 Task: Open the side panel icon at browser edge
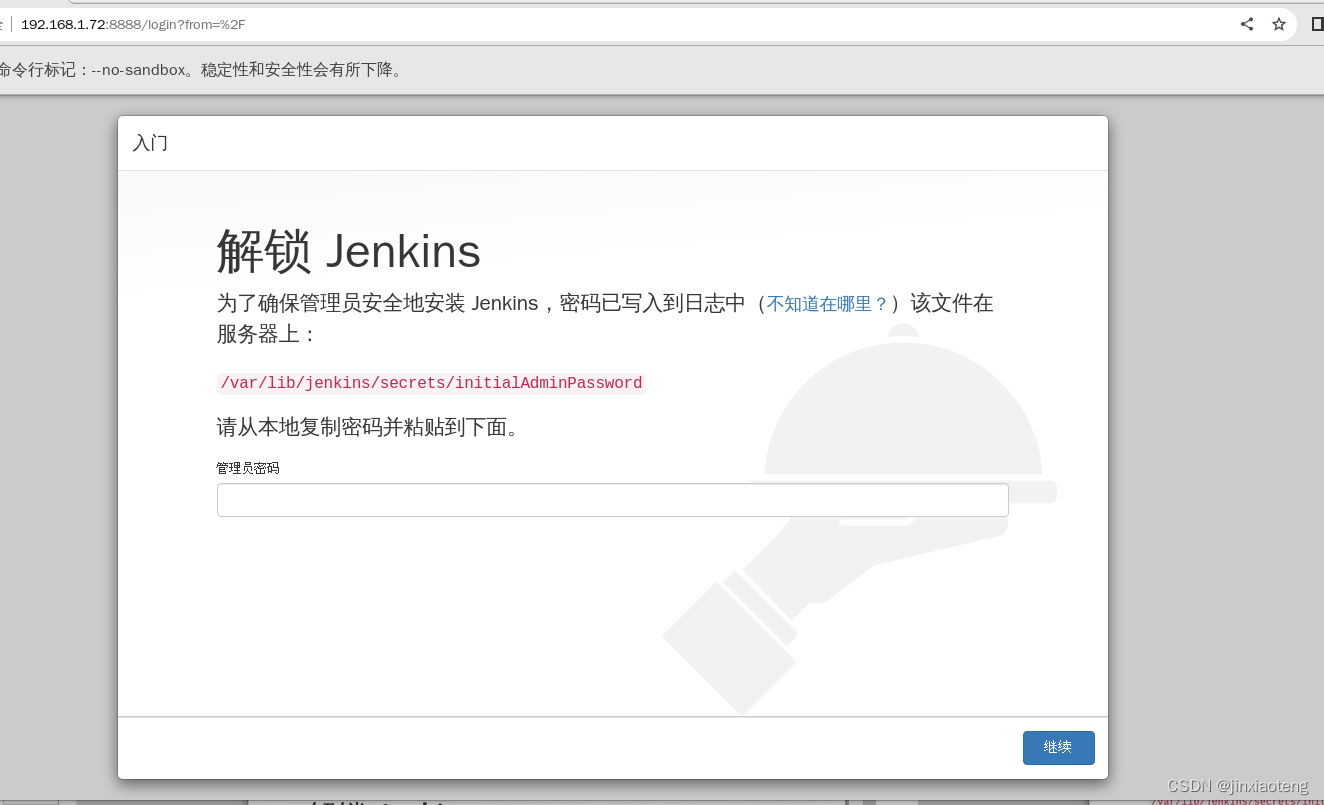coord(1317,24)
